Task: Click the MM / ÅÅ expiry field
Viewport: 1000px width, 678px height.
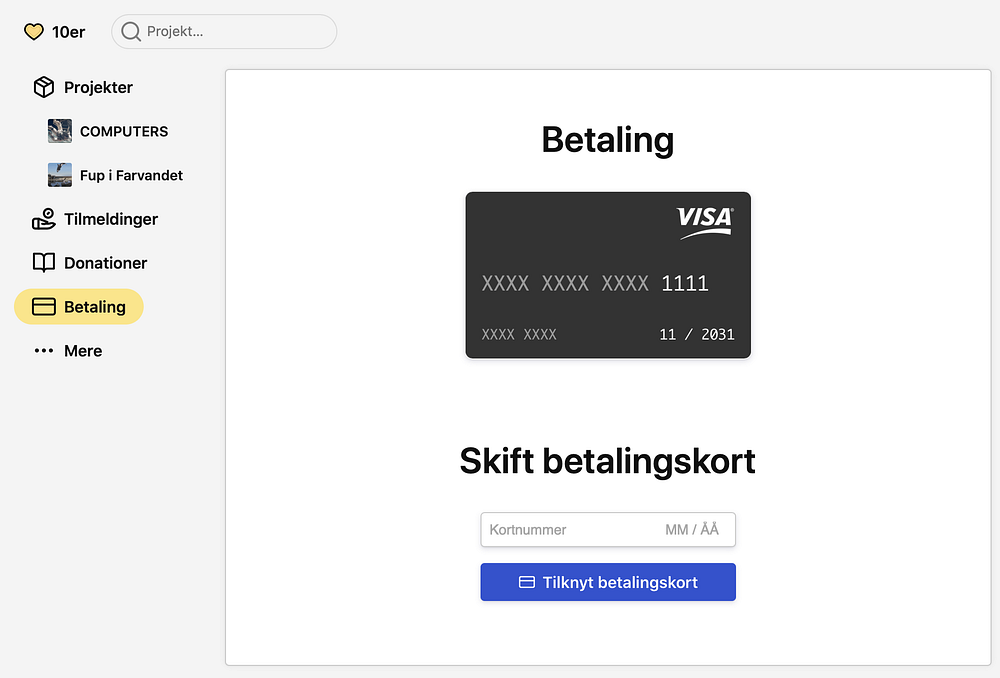Action: click(692, 530)
